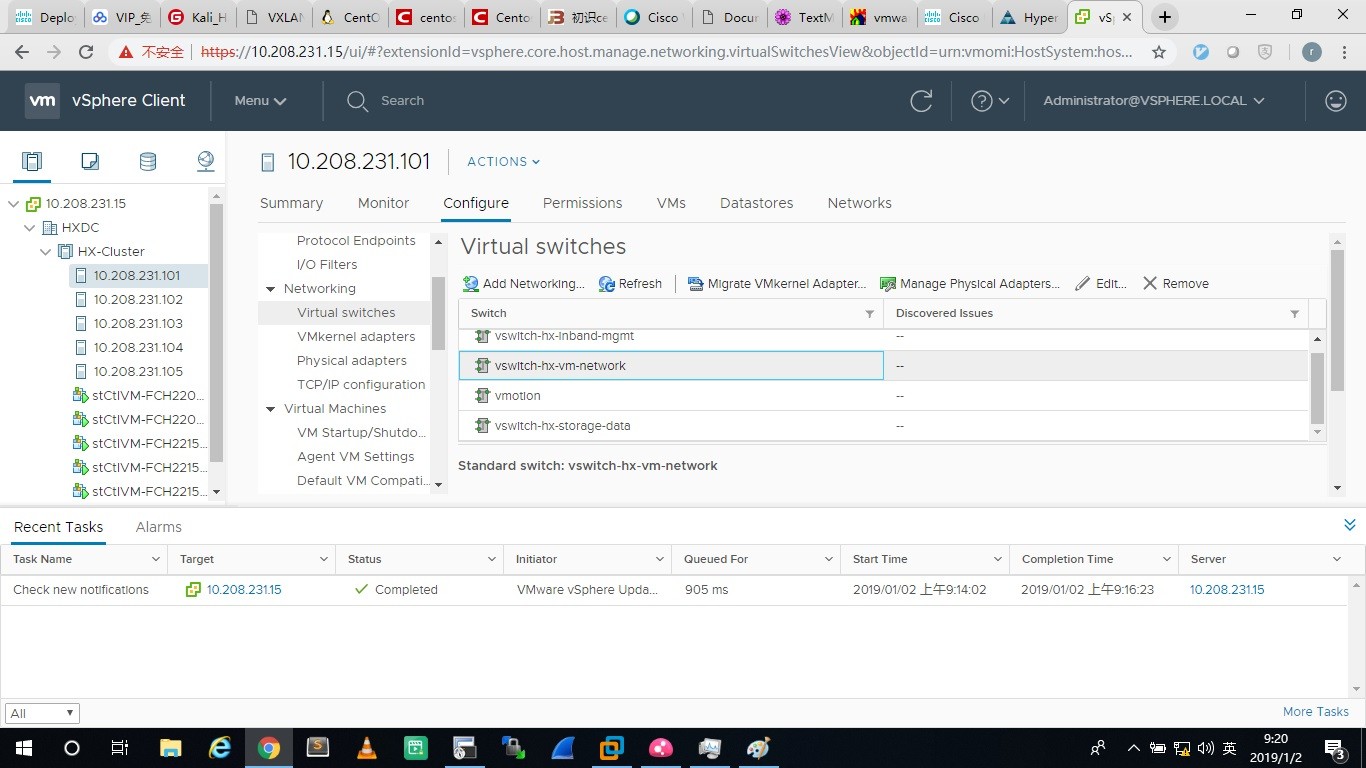
Task: Open a new Chrome tab
Action: tap(1164, 17)
